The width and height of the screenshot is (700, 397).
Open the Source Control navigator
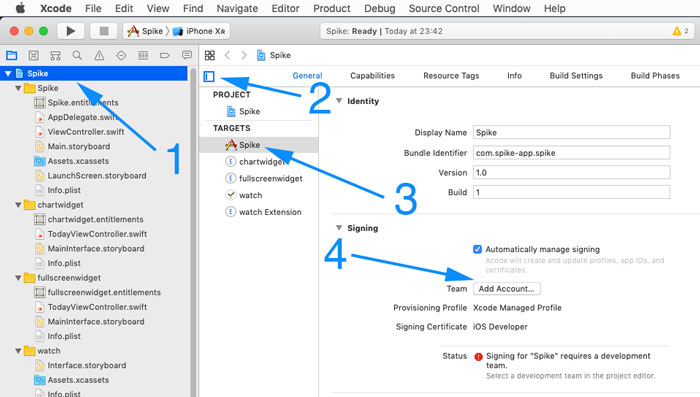[33, 55]
